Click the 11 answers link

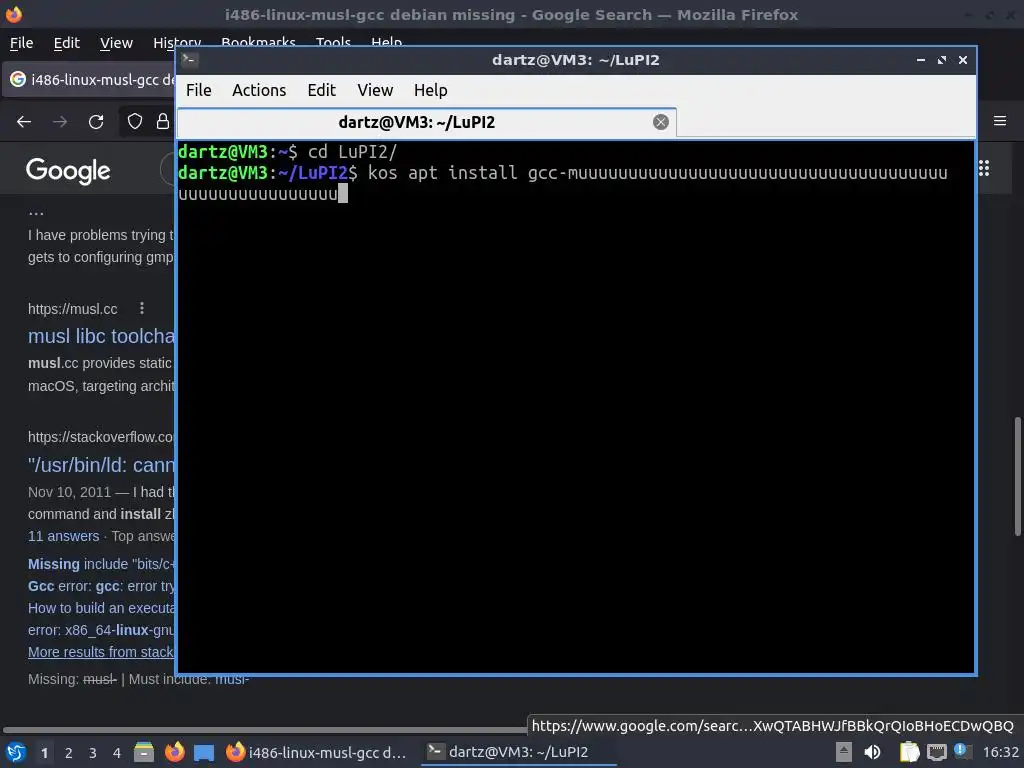point(63,536)
